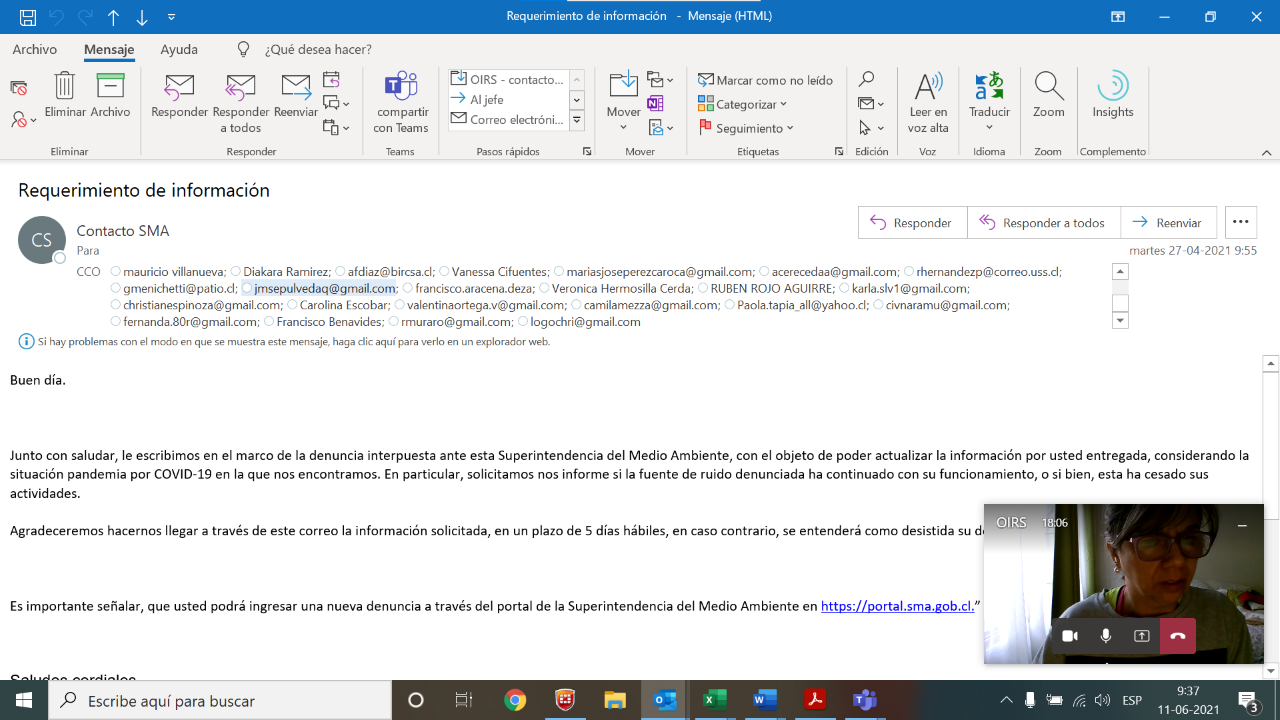The width and height of the screenshot is (1280, 720).
Task: Open the portal.sma.gob.cl link
Action: pos(897,606)
